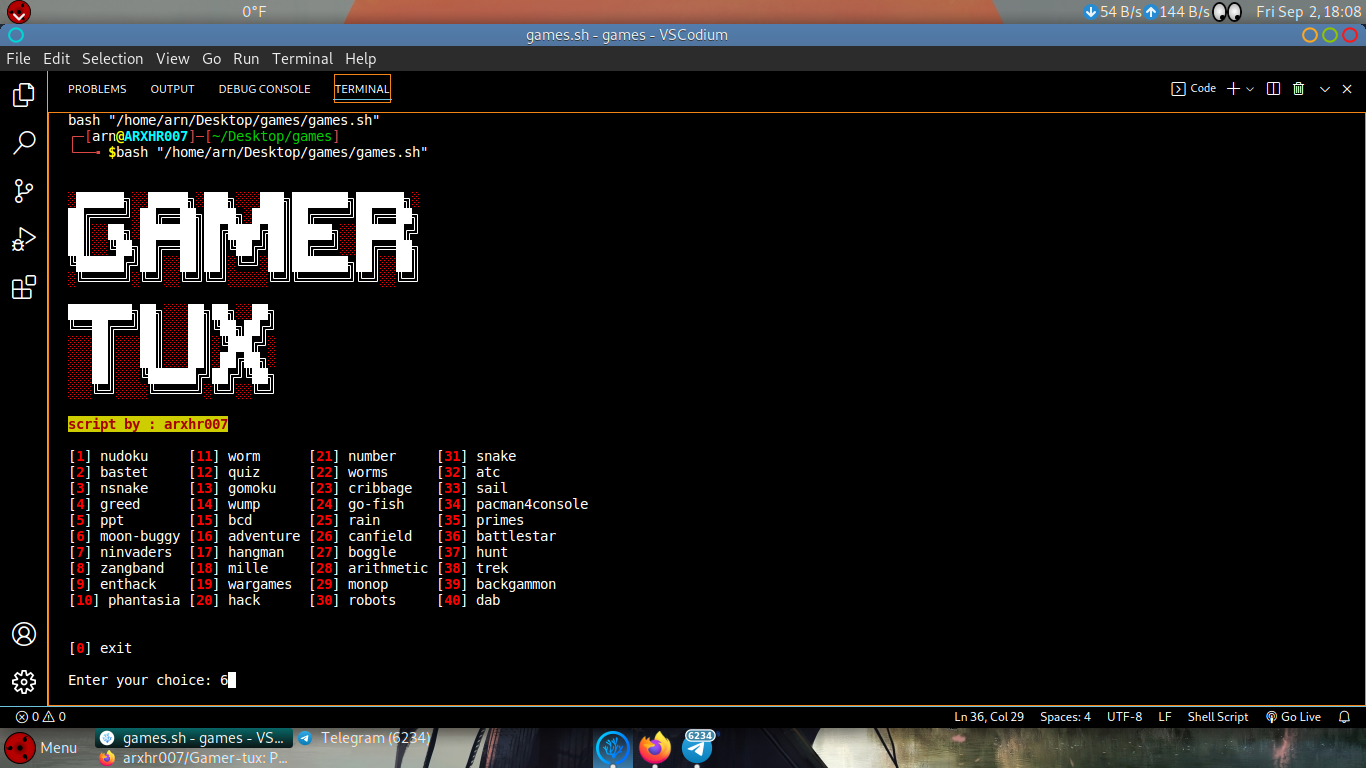Click '[6] moon-buggy' list entry

124,536
